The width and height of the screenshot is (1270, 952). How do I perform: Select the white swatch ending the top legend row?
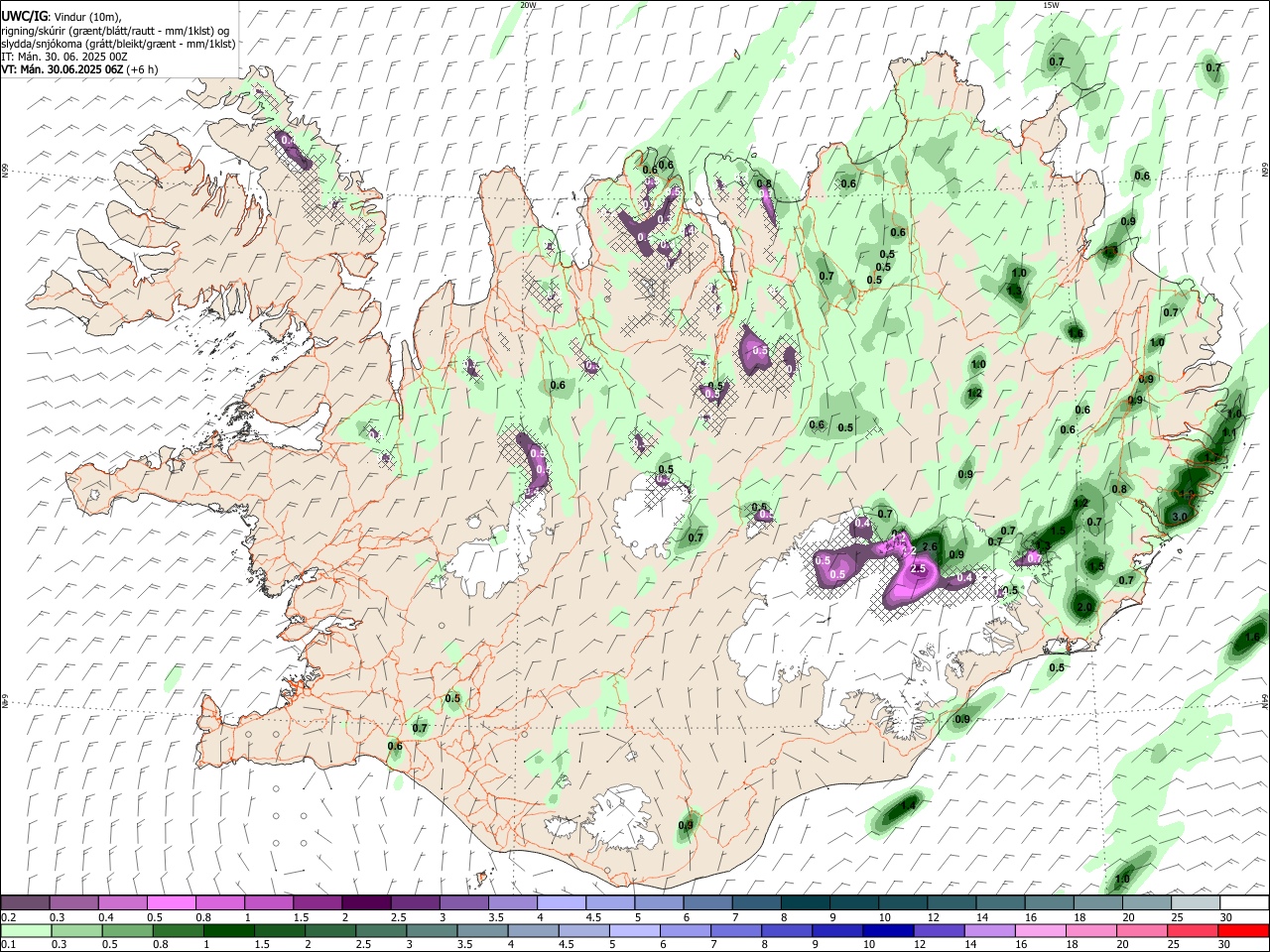coord(1244,903)
